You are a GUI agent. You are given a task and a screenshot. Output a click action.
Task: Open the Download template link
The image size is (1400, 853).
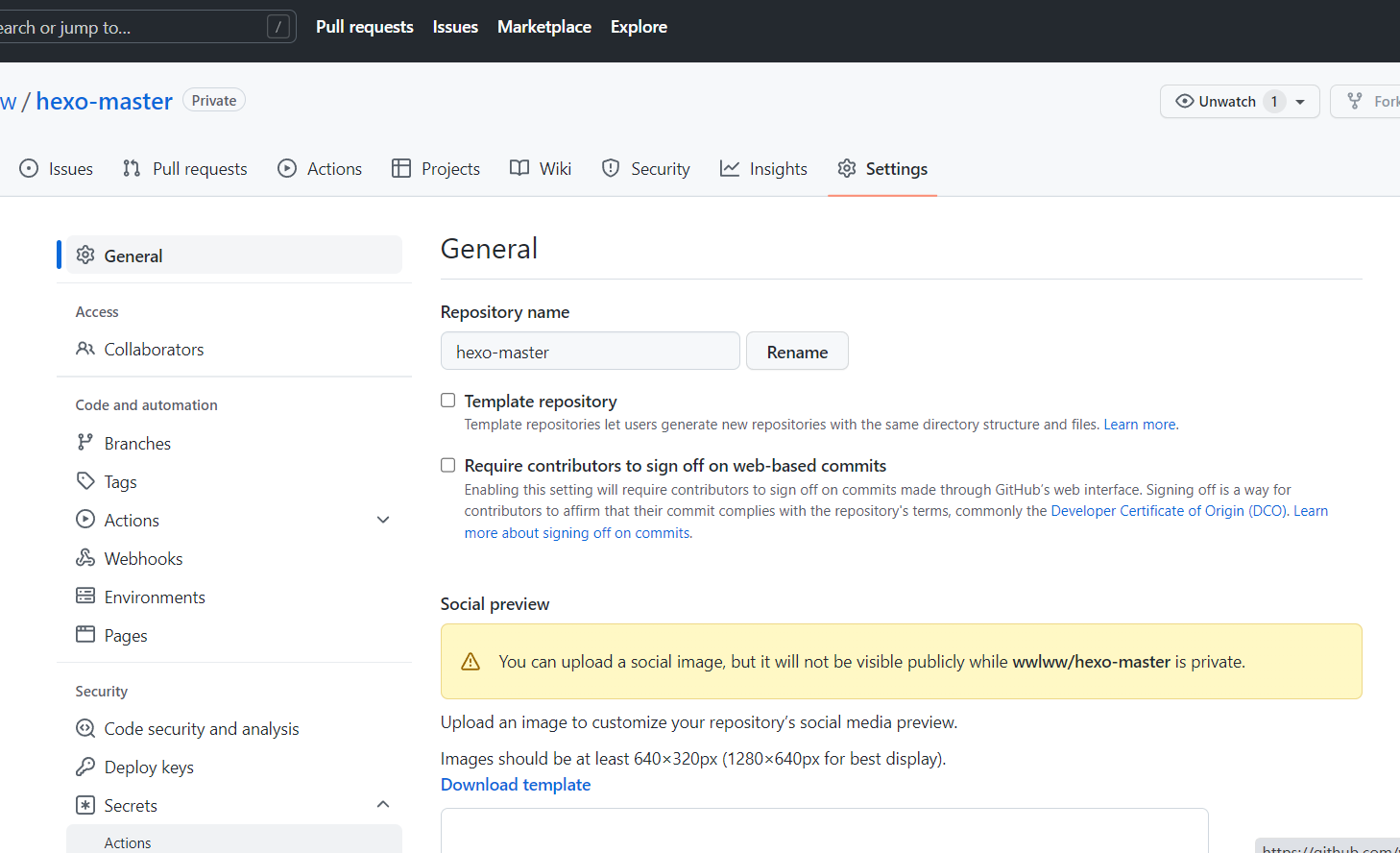[516, 785]
